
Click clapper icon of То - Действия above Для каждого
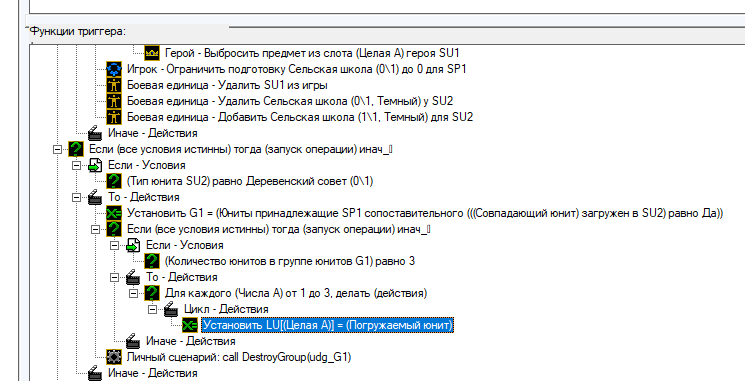click(x=133, y=277)
